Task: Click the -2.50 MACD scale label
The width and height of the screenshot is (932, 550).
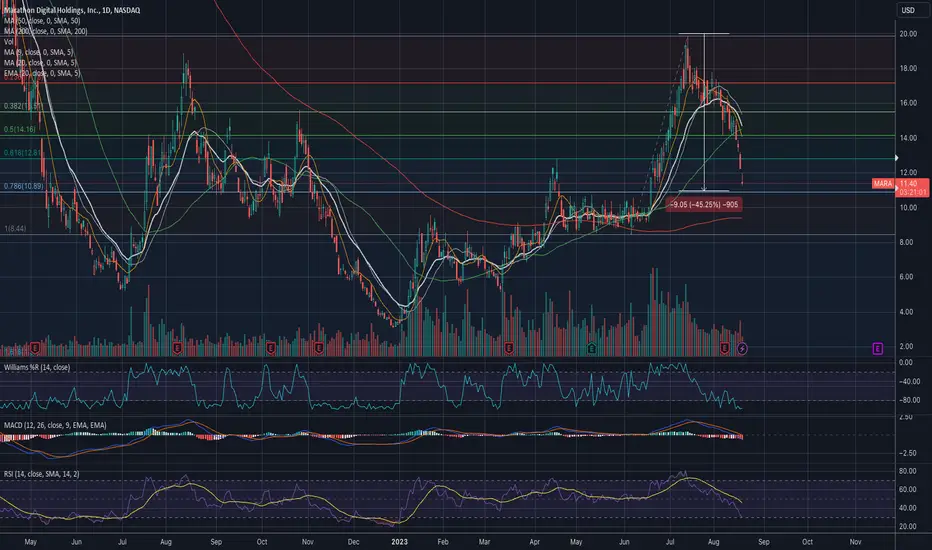Action: click(907, 453)
